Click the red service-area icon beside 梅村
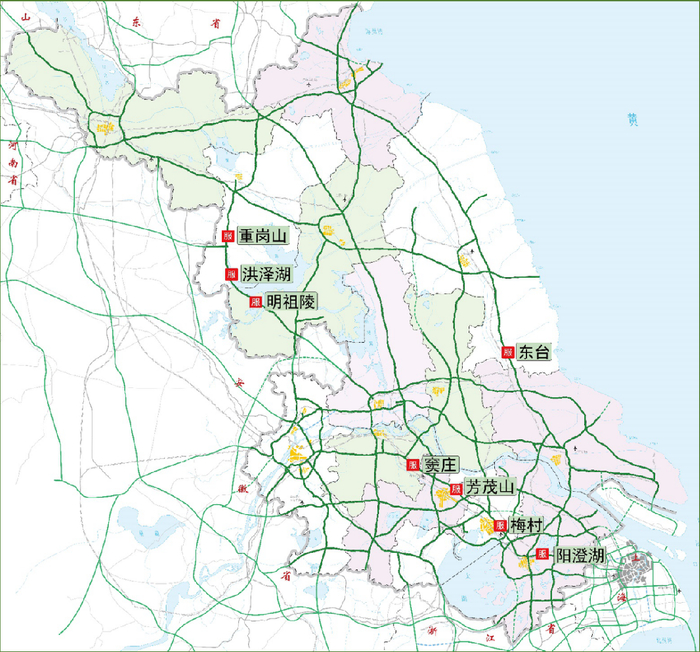700x652 pixels. point(500,526)
